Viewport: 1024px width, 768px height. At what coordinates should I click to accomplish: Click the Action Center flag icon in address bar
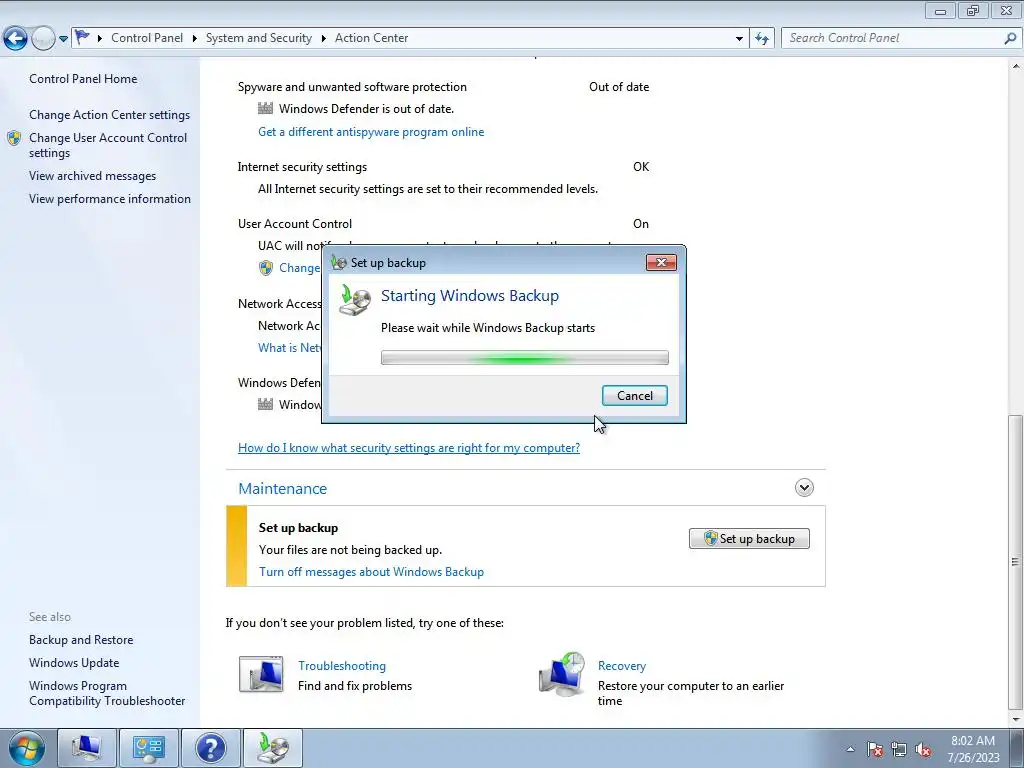point(82,37)
